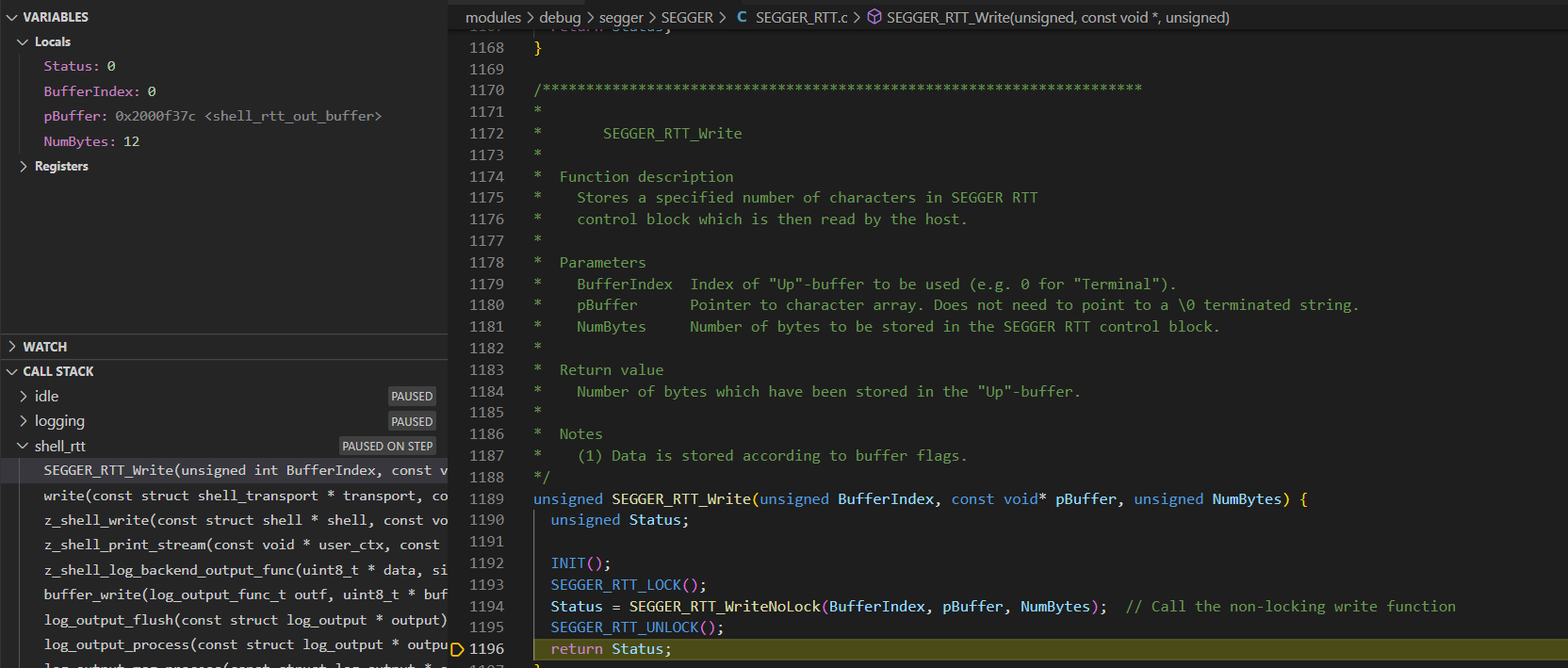The image size is (1568, 668).
Task: Click 'Function description' comment heading
Action: [646, 177]
